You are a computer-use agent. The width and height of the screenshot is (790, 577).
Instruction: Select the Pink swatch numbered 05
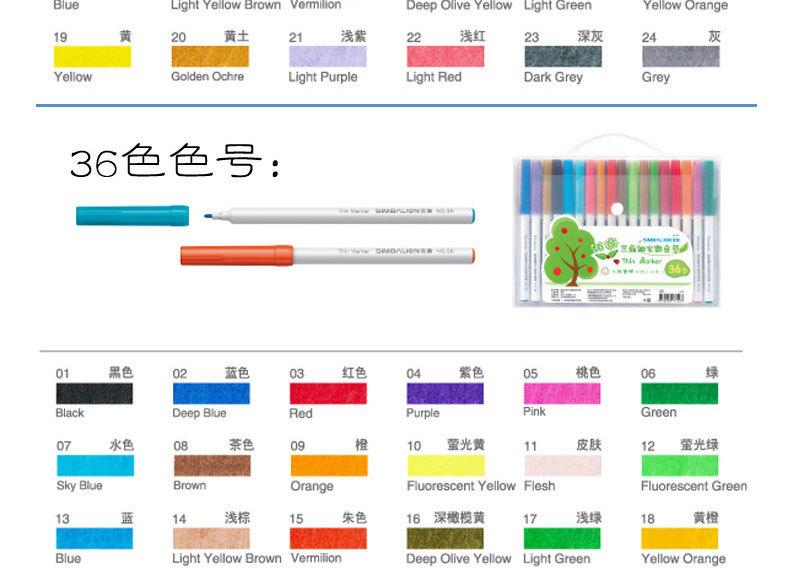point(562,393)
